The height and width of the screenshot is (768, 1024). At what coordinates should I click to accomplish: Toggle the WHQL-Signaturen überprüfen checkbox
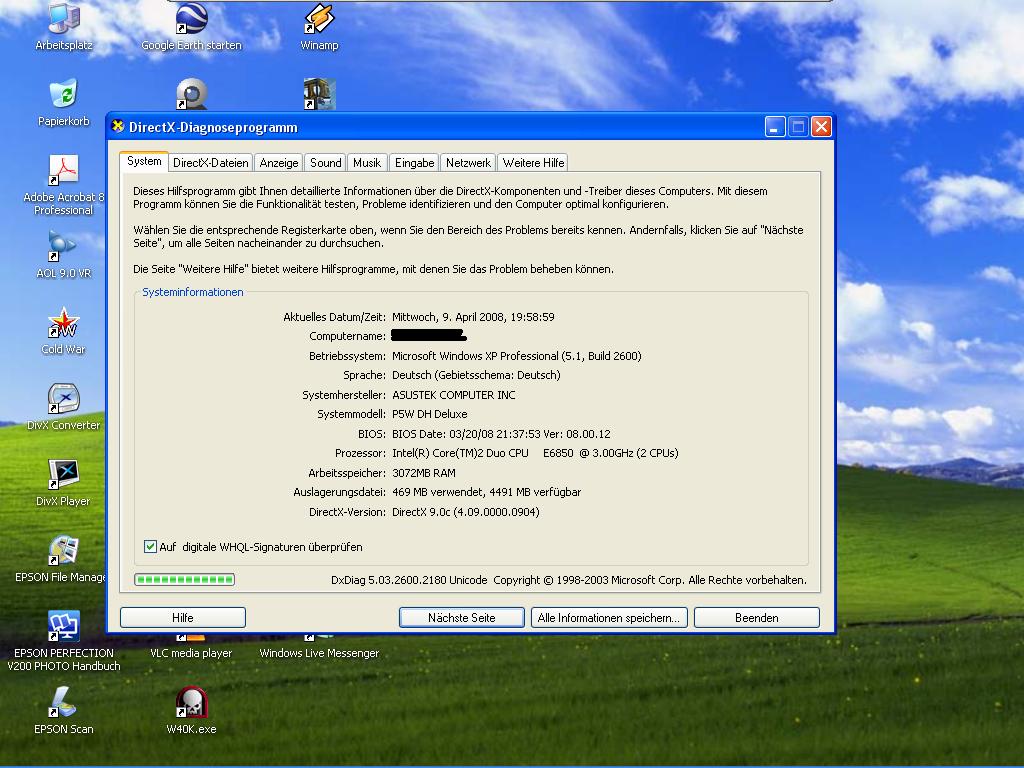pos(150,547)
